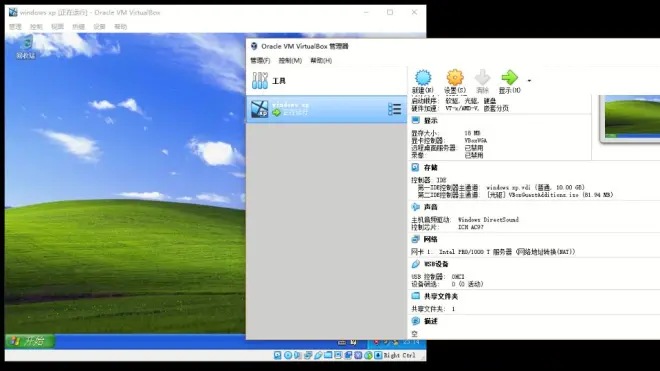
Task: Click the Windows DirectSound audio driver value
Action: [x=488, y=220]
